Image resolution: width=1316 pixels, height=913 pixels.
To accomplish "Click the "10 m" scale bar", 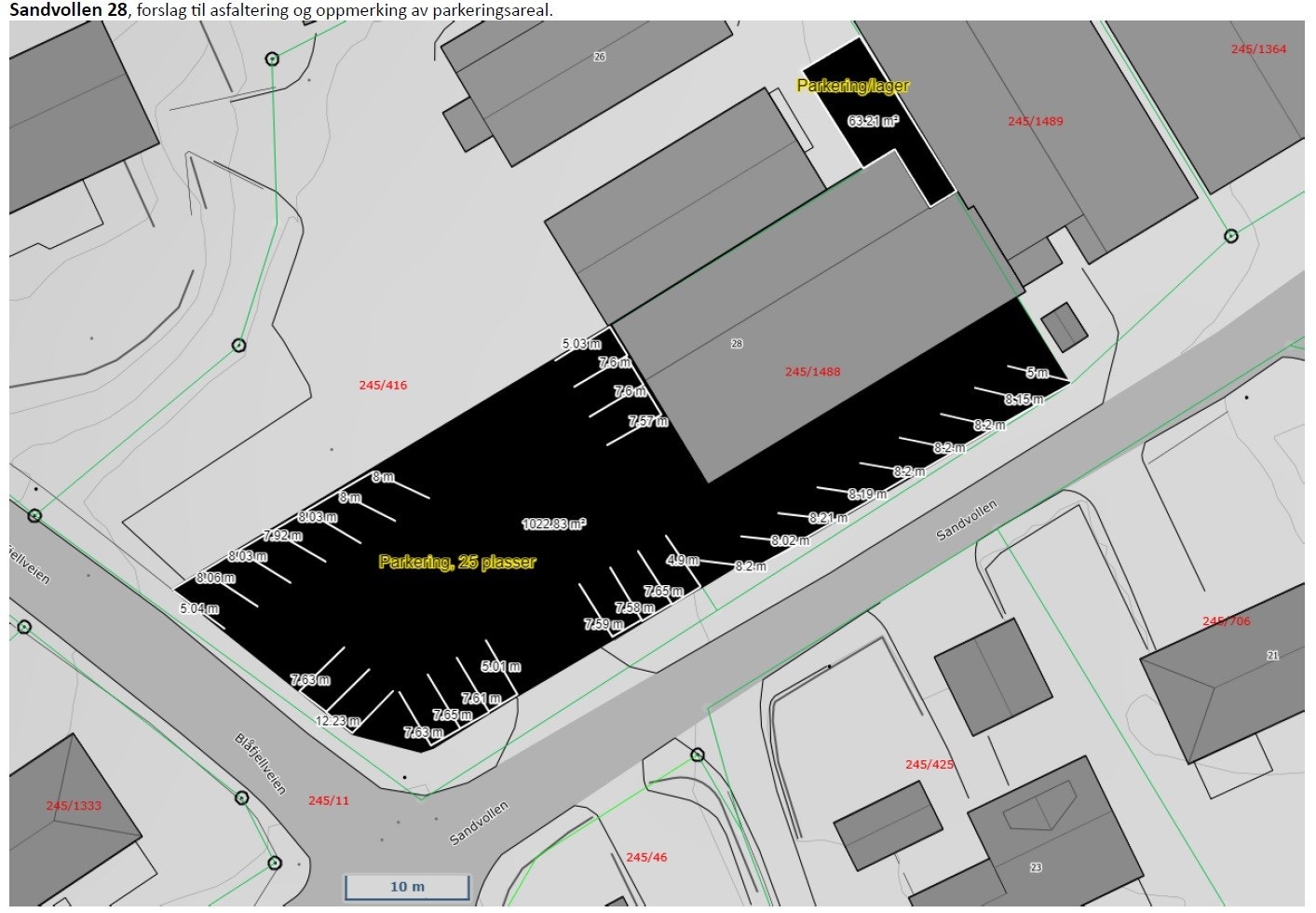I will pos(407,887).
